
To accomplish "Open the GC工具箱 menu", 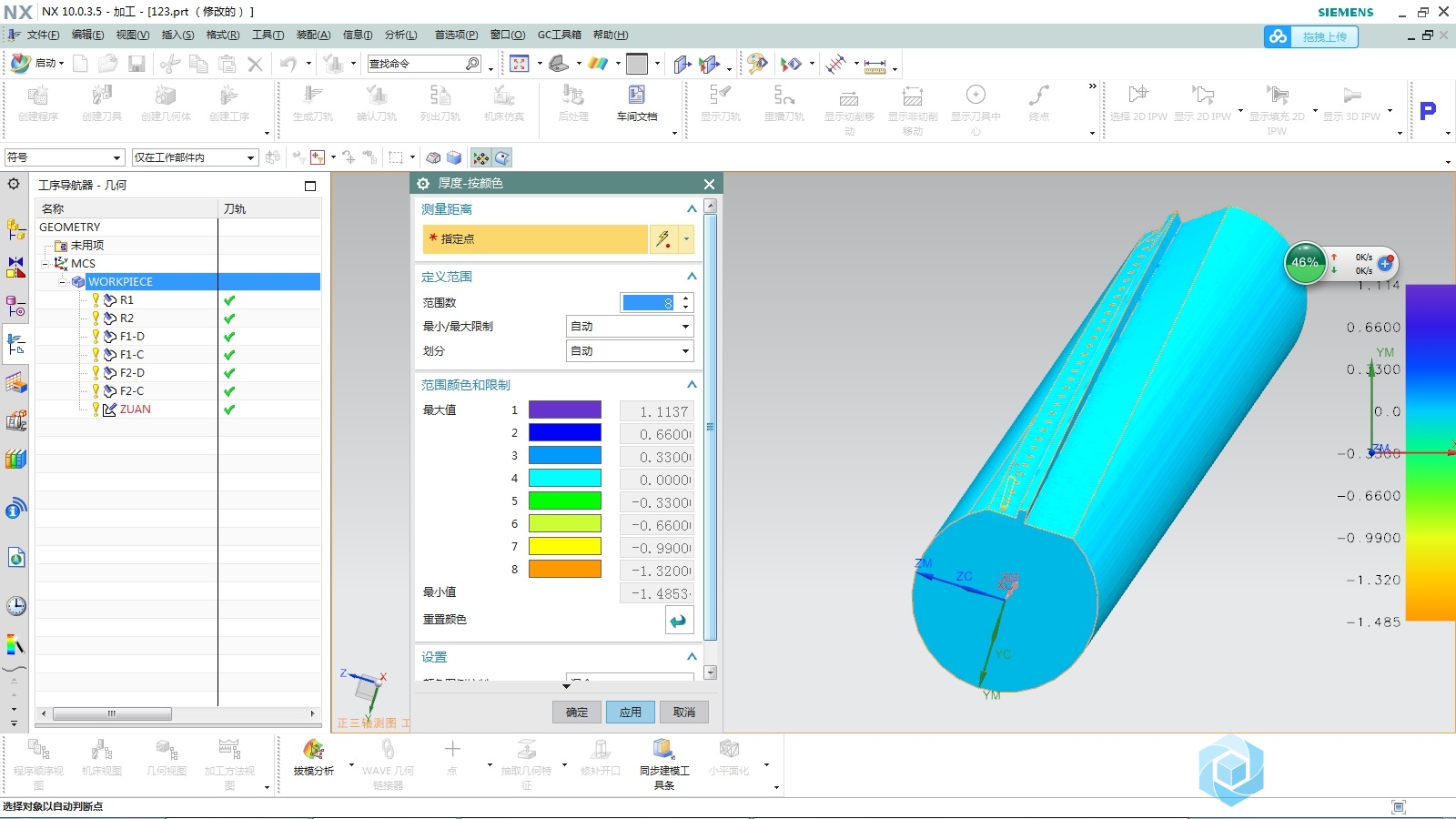I will 559,35.
